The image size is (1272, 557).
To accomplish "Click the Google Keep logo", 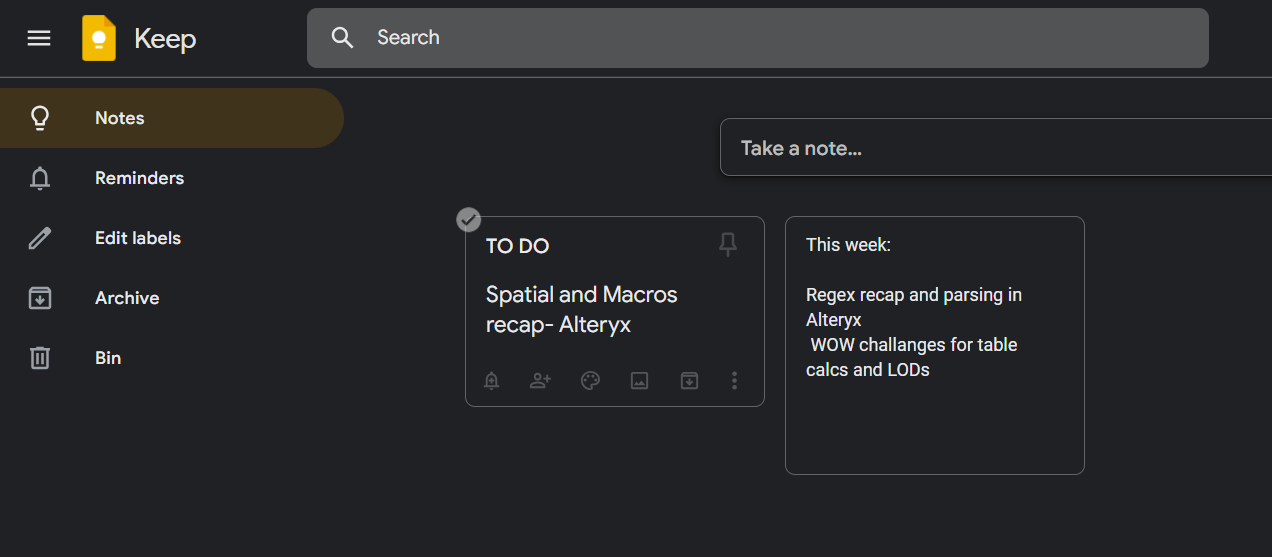I will click(x=99, y=39).
